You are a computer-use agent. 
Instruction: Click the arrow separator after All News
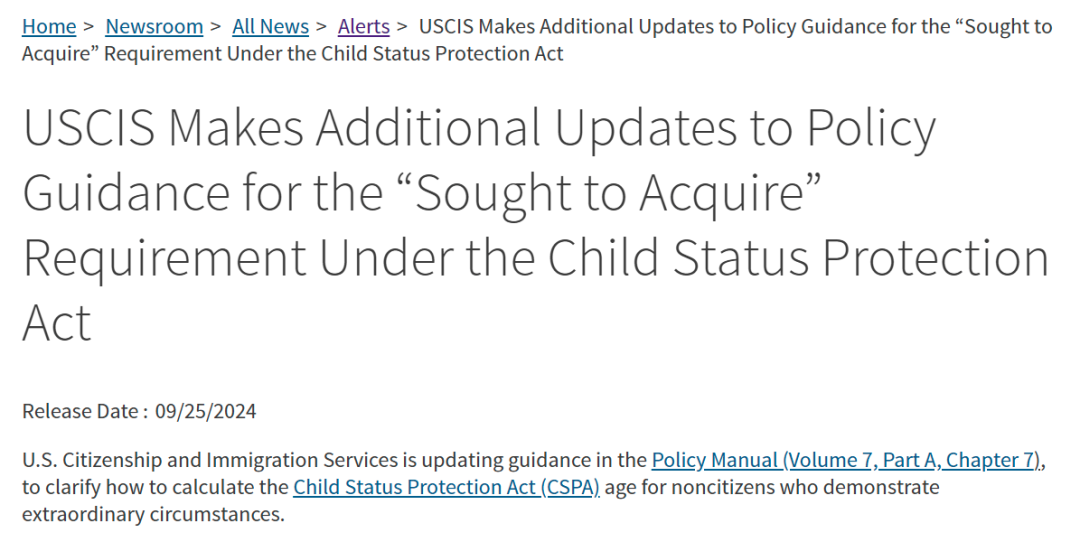[x=321, y=26]
